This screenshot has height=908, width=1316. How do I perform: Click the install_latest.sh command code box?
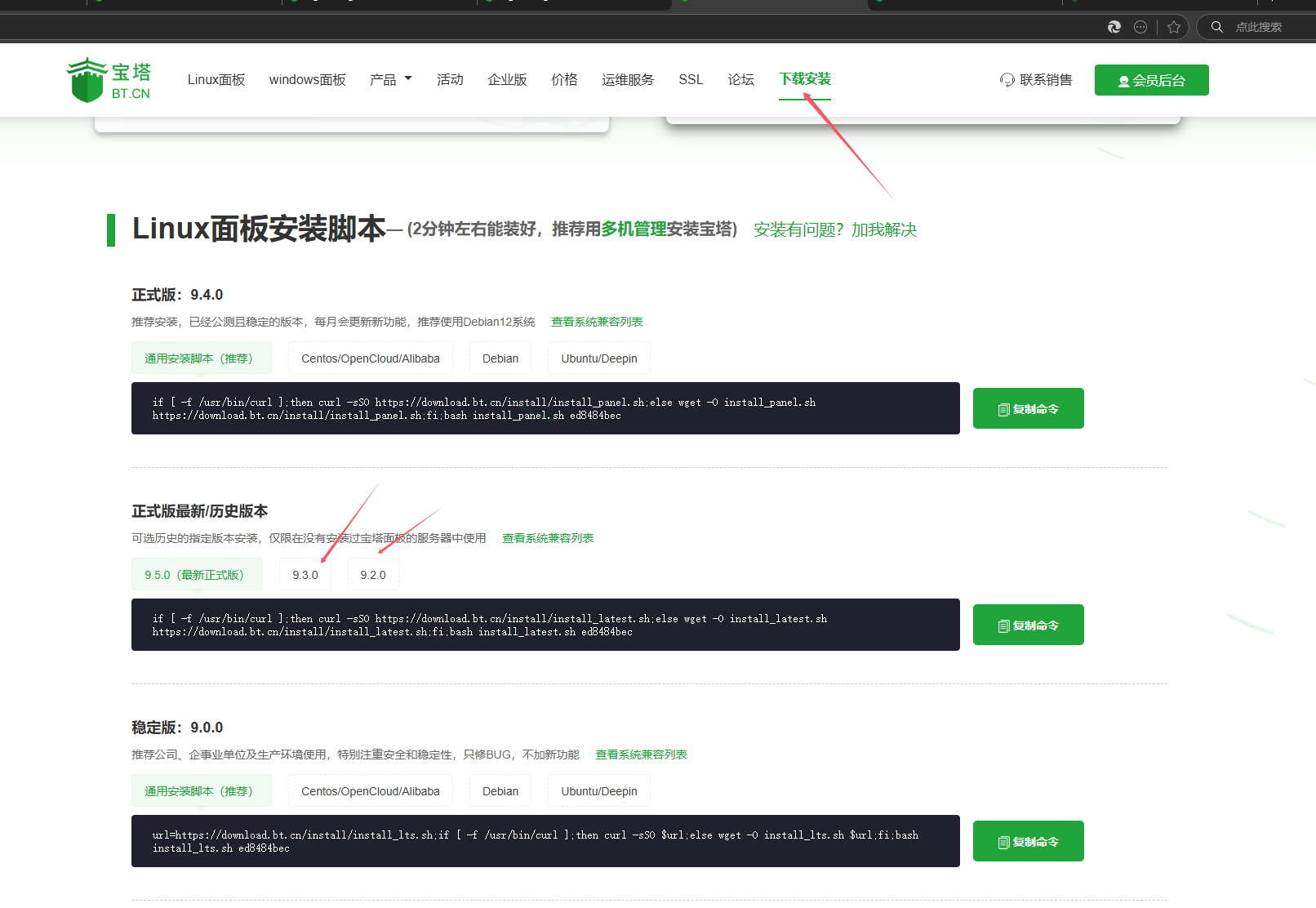[x=545, y=625]
